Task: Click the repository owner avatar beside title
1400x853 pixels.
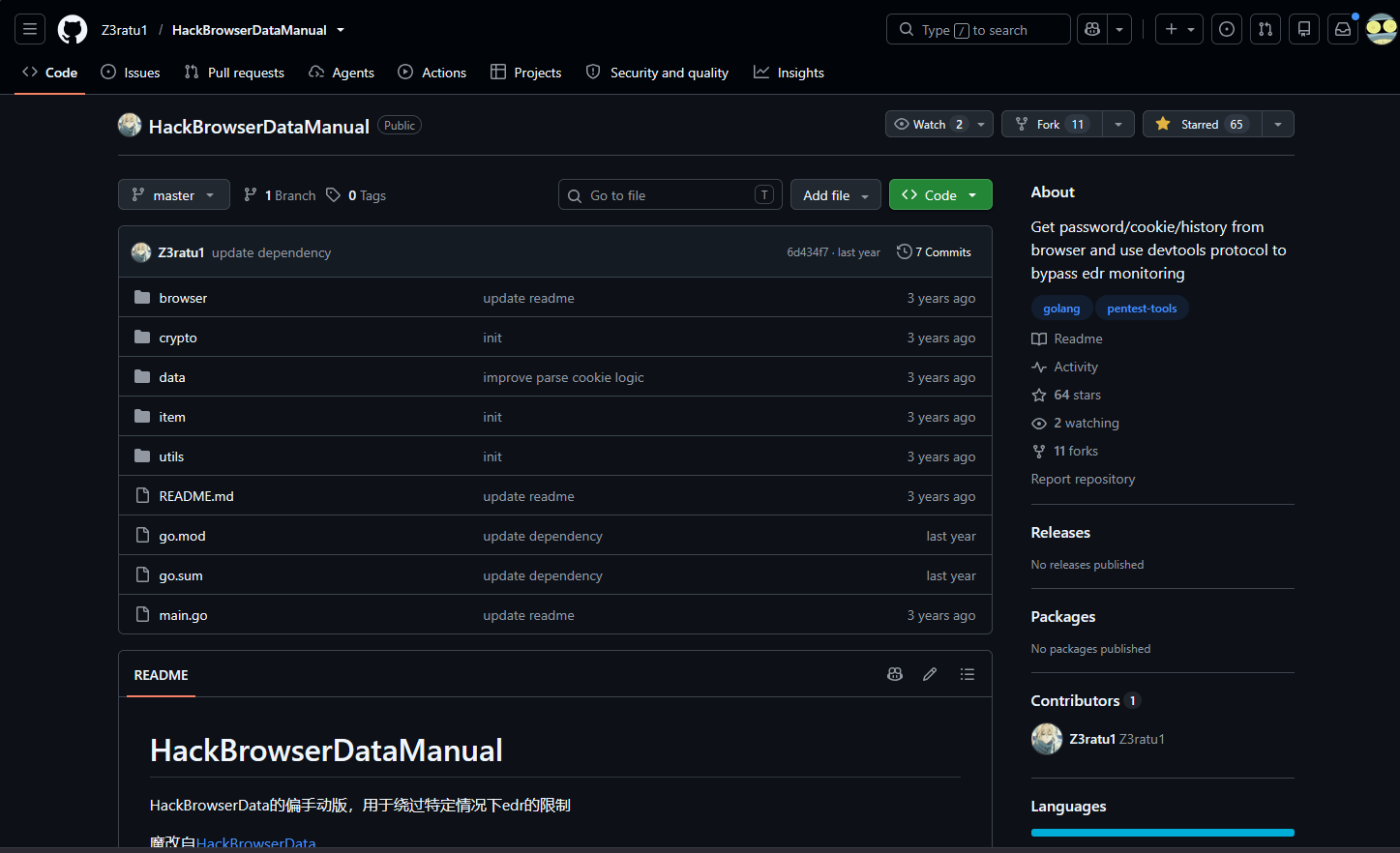Action: click(130, 125)
